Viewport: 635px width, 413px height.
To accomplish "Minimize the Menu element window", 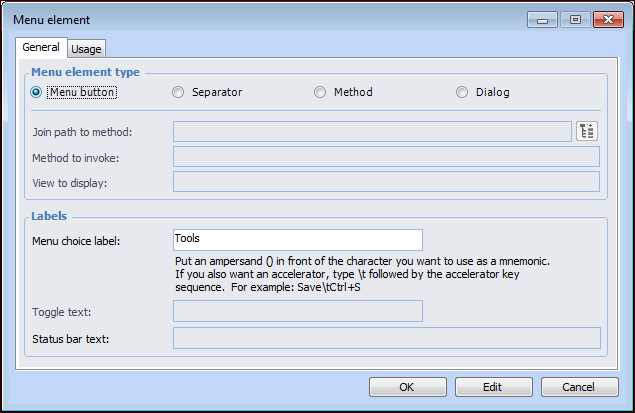I will coord(543,18).
